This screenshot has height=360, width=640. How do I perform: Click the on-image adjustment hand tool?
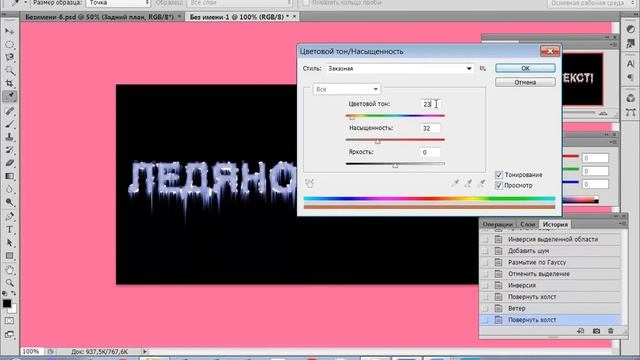[309, 183]
